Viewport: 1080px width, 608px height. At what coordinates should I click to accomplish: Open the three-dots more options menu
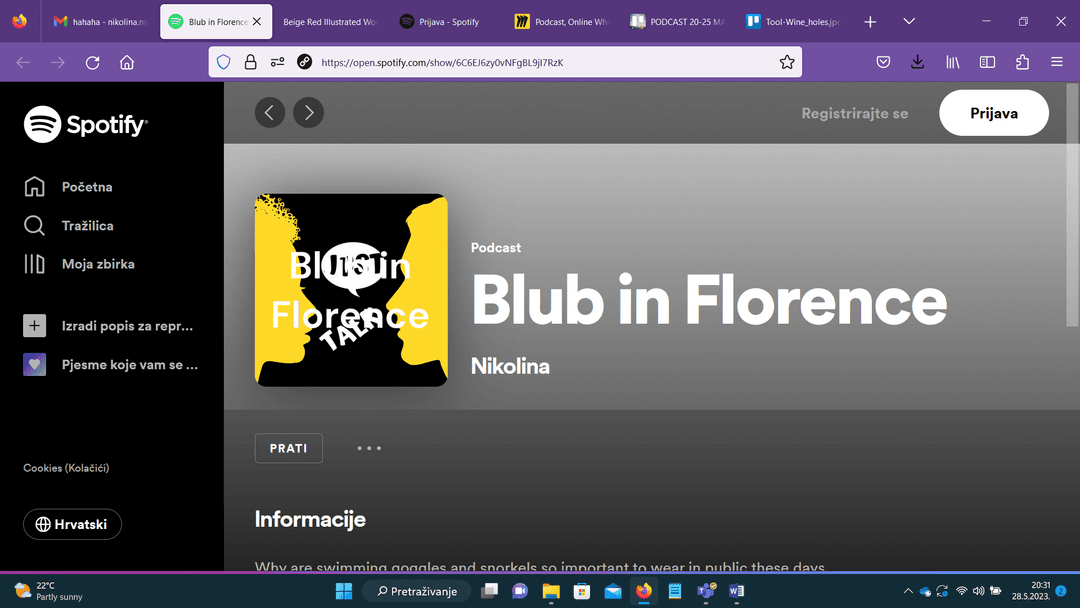click(x=369, y=448)
